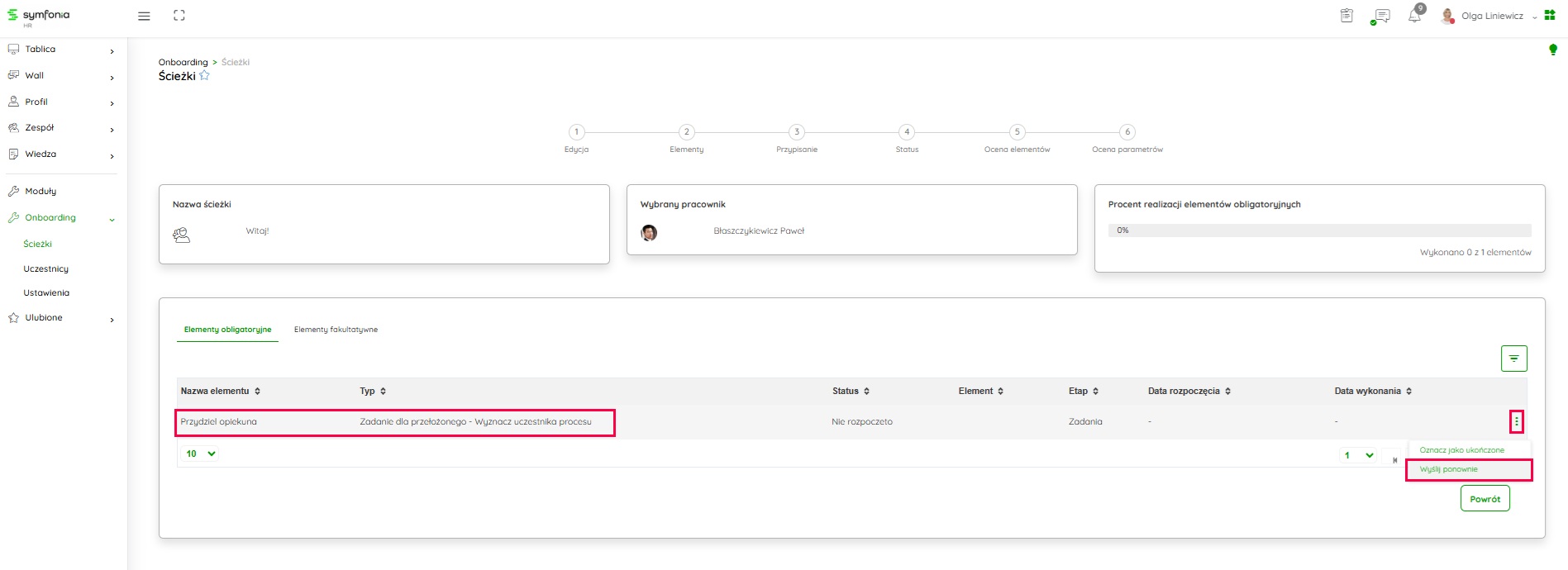Open the notifications bell
The height and width of the screenshot is (570, 1568).
click(x=1414, y=16)
